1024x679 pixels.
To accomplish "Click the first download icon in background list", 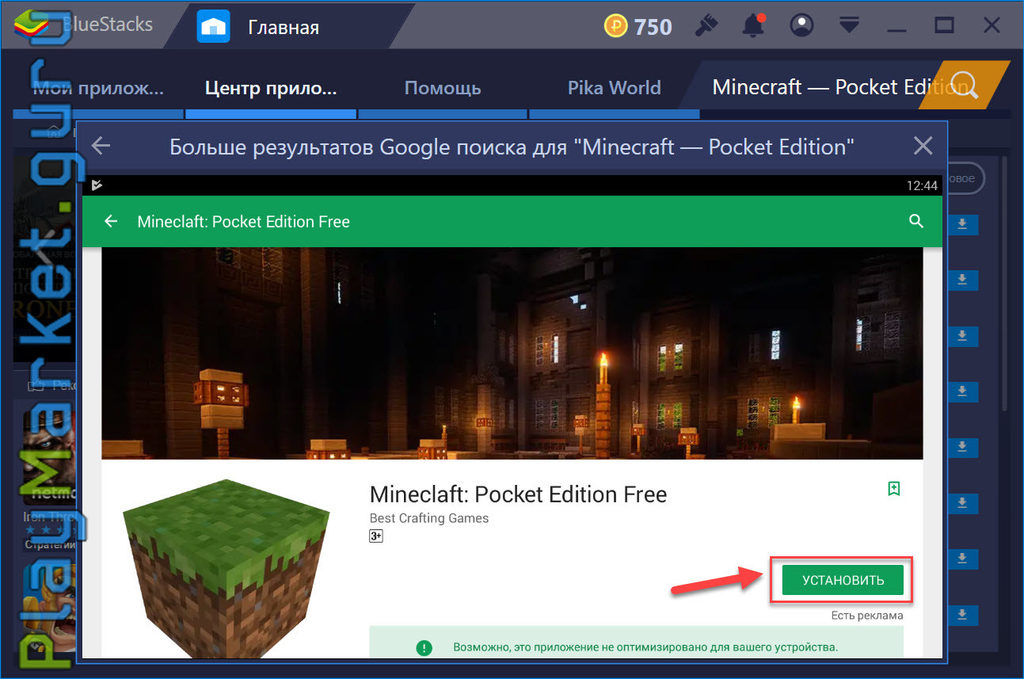I will click(962, 225).
